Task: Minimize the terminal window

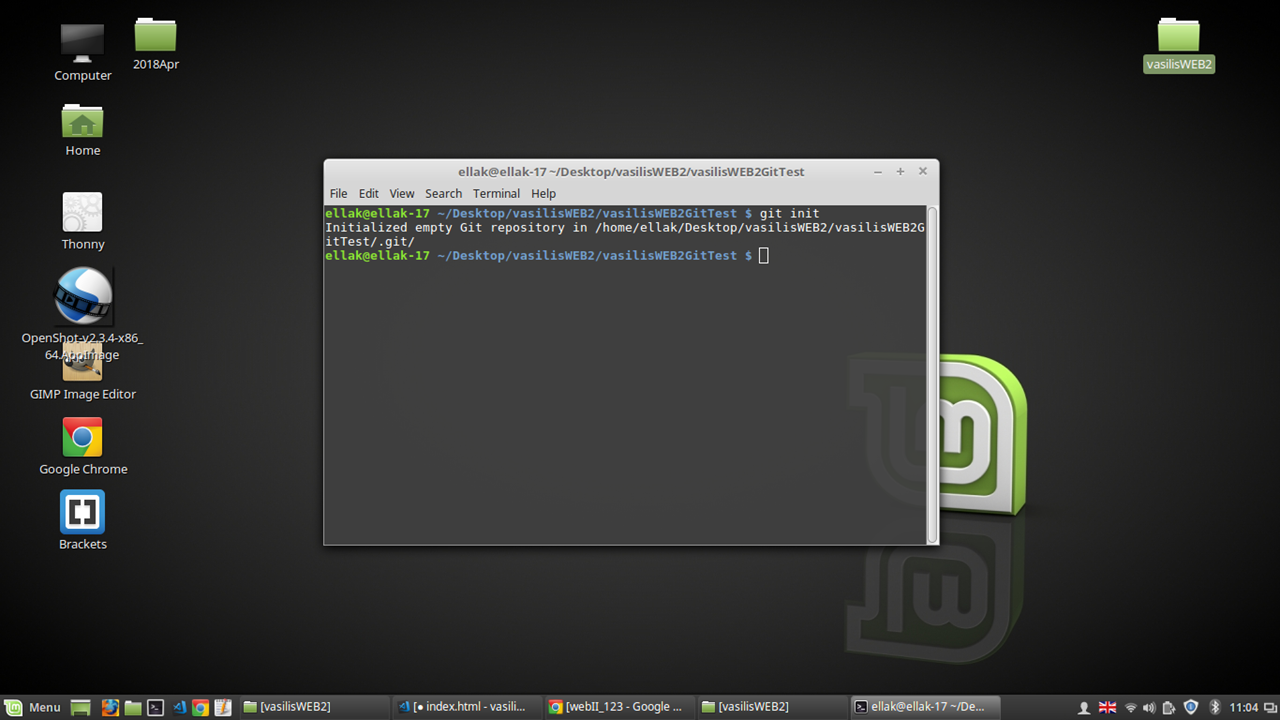Action: pos(878,172)
